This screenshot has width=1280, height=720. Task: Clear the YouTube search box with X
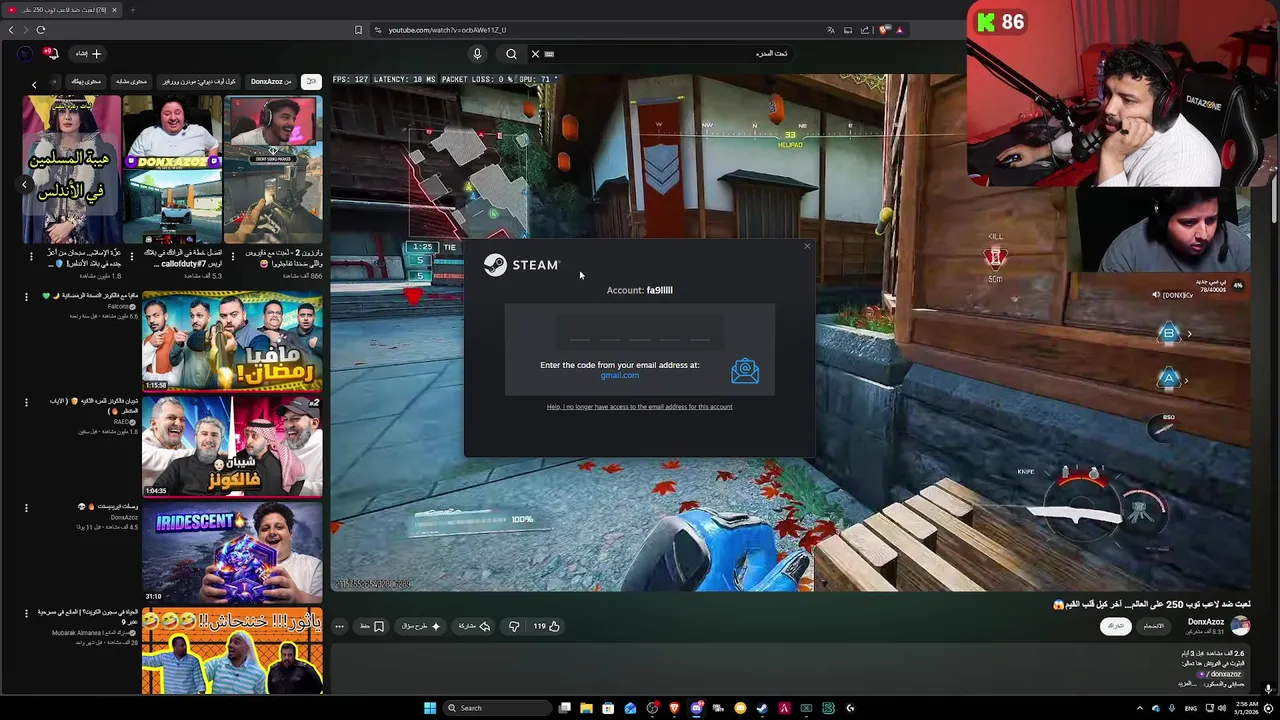(x=535, y=54)
